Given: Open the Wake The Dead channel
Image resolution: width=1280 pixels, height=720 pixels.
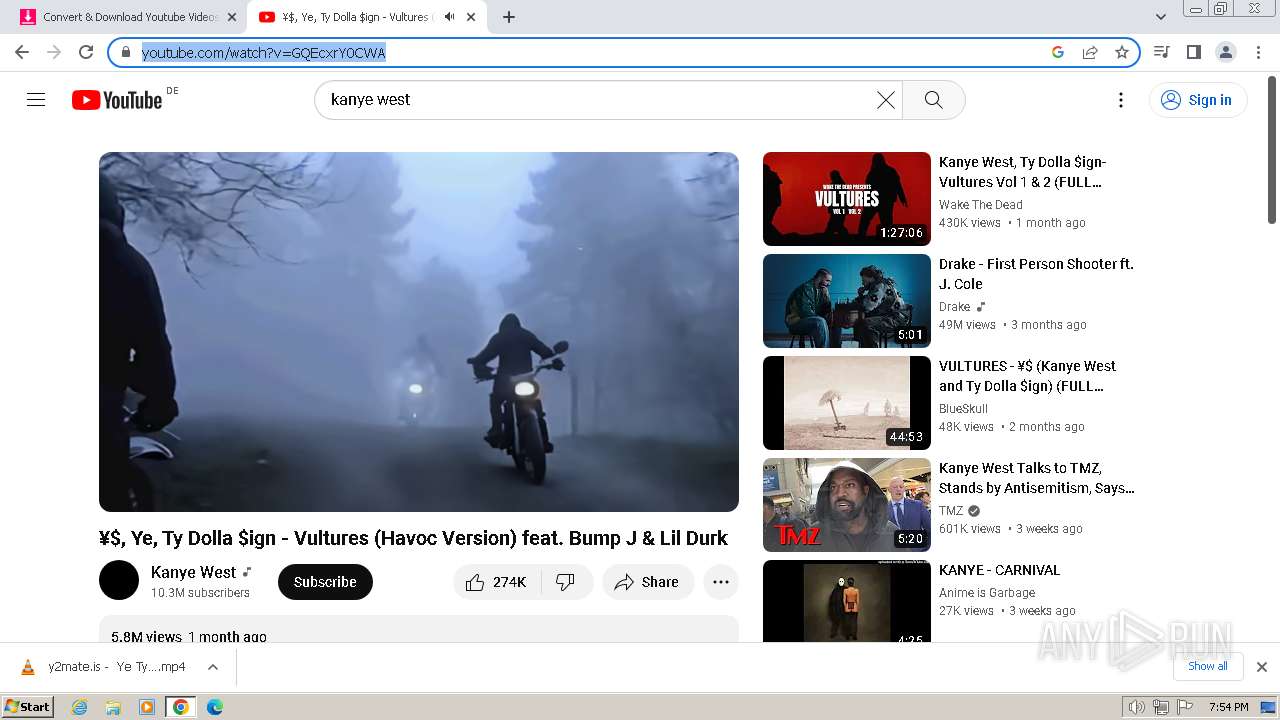Looking at the screenshot, I should 981,205.
